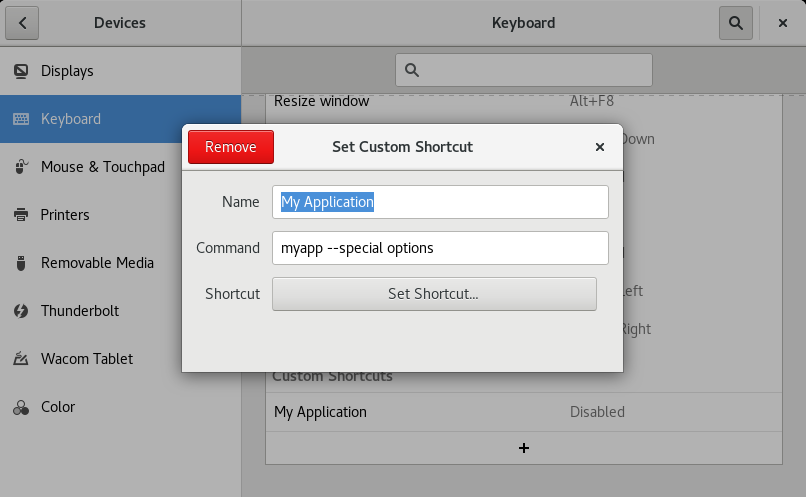The image size is (806, 497).
Task: Select the Removable Media icon
Action: pyautogui.click(x=21, y=263)
